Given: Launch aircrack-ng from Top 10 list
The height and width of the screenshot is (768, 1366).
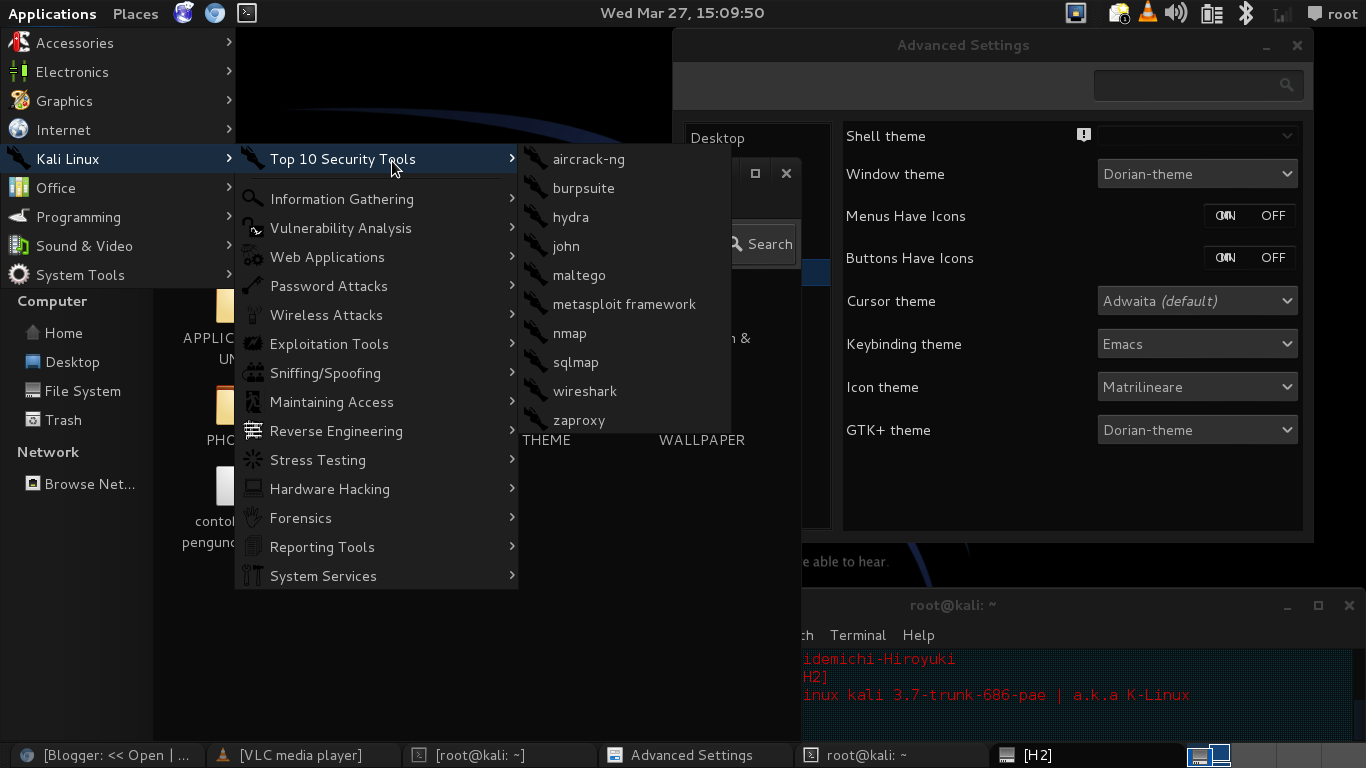Looking at the screenshot, I should (x=624, y=159).
